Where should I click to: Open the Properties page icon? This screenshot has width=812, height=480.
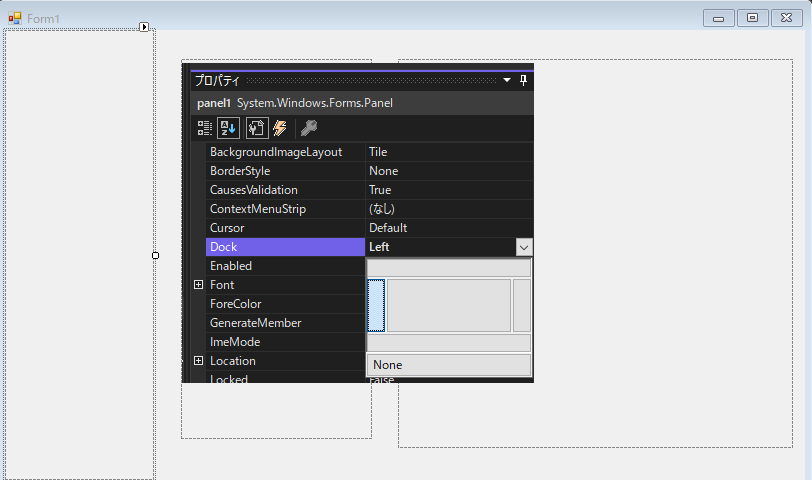coord(256,128)
